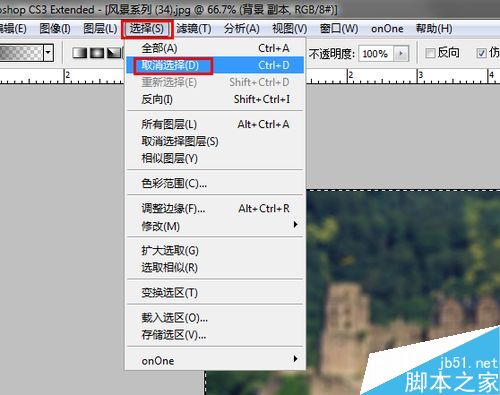
Task: Expand the 修改(M) submenu
Action: coord(215,226)
